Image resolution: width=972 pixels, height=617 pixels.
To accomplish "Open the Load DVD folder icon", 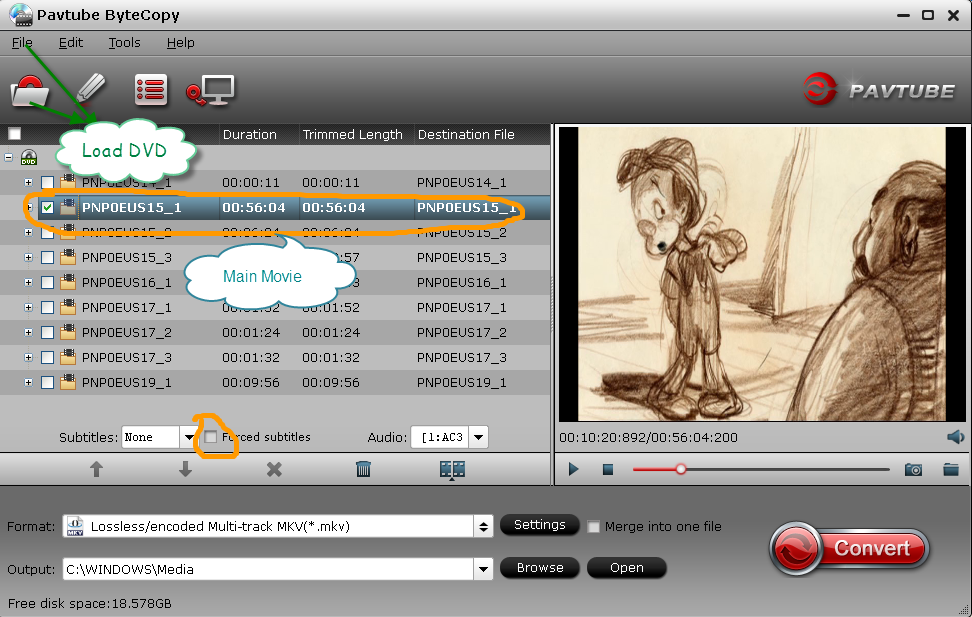I will click(x=29, y=89).
